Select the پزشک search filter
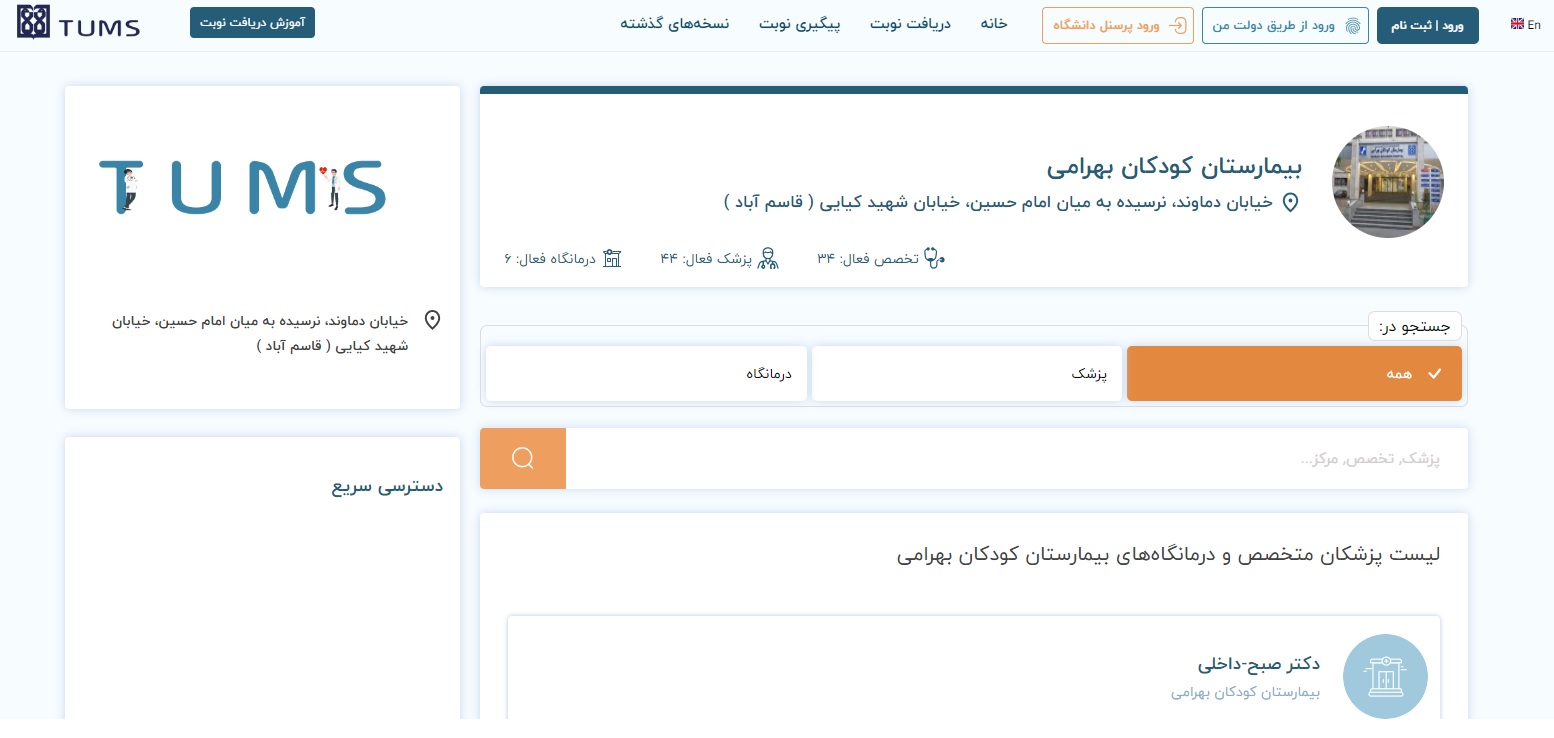This screenshot has width=1554, height=738. (968, 373)
